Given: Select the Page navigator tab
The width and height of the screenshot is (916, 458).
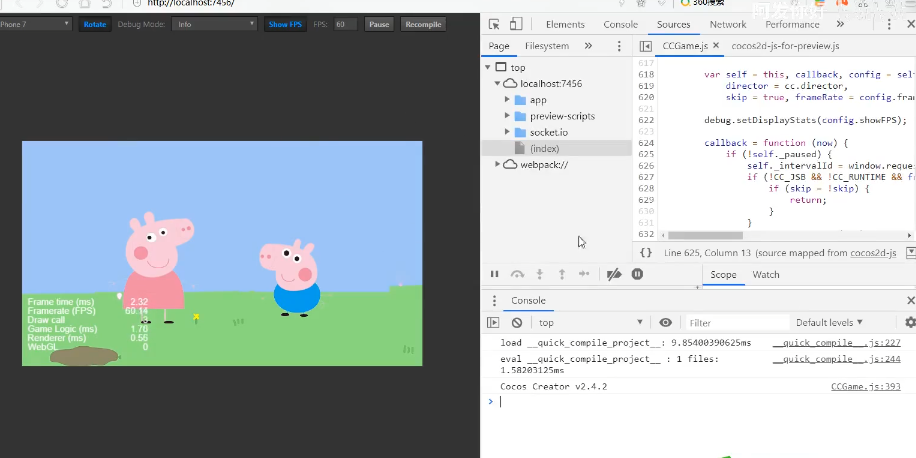Looking at the screenshot, I should click(499, 46).
